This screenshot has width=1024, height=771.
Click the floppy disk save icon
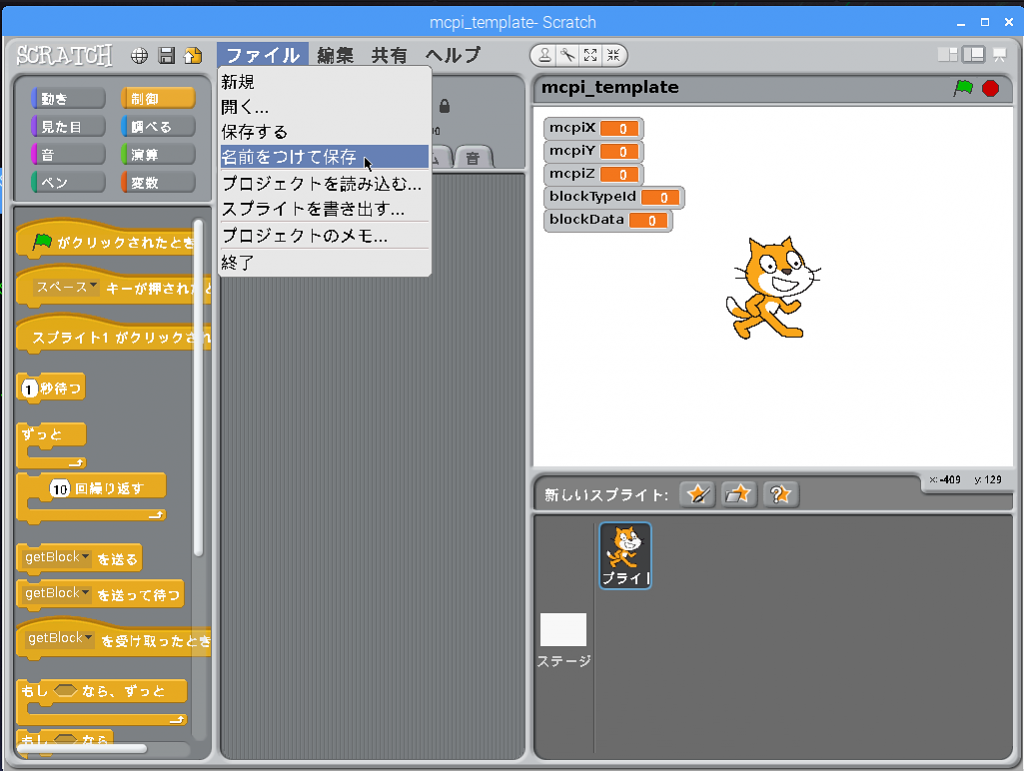coord(167,56)
